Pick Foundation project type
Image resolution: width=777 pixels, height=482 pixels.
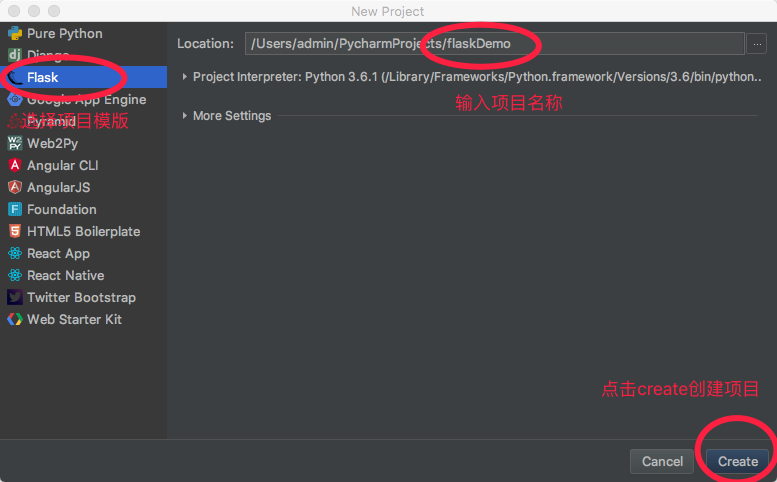point(83,209)
